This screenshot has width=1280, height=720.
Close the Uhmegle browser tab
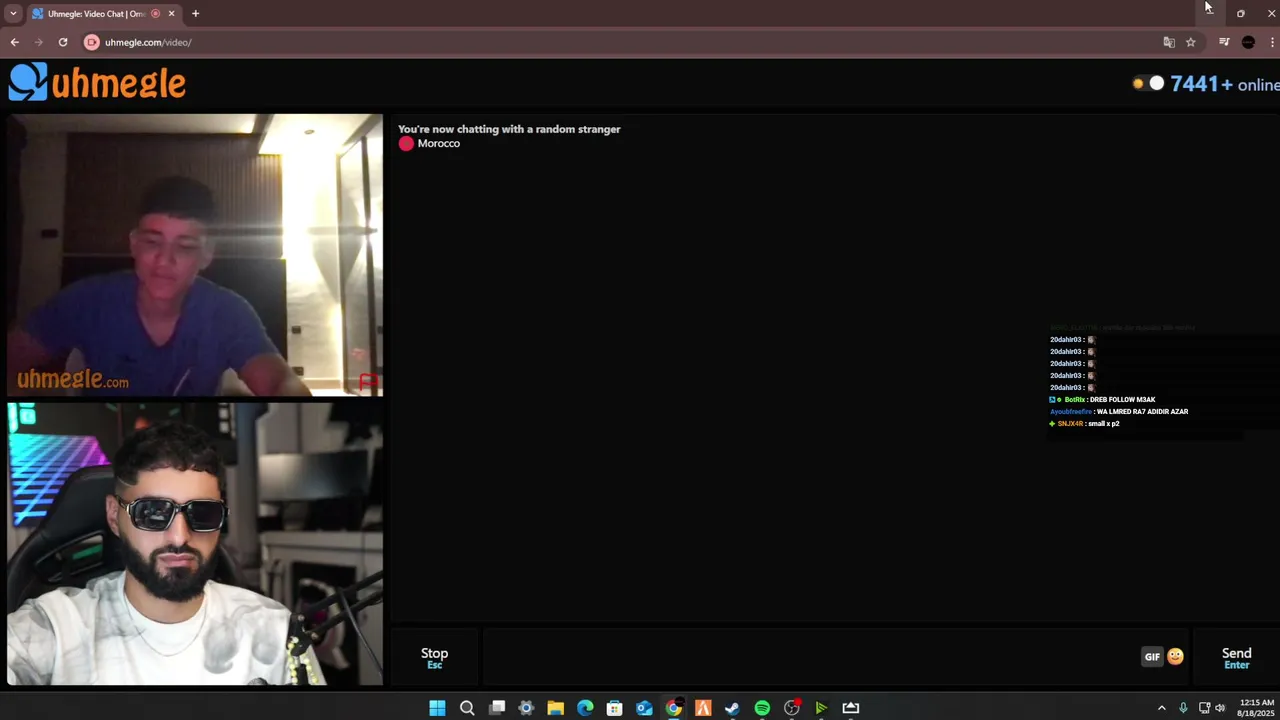pos(171,13)
